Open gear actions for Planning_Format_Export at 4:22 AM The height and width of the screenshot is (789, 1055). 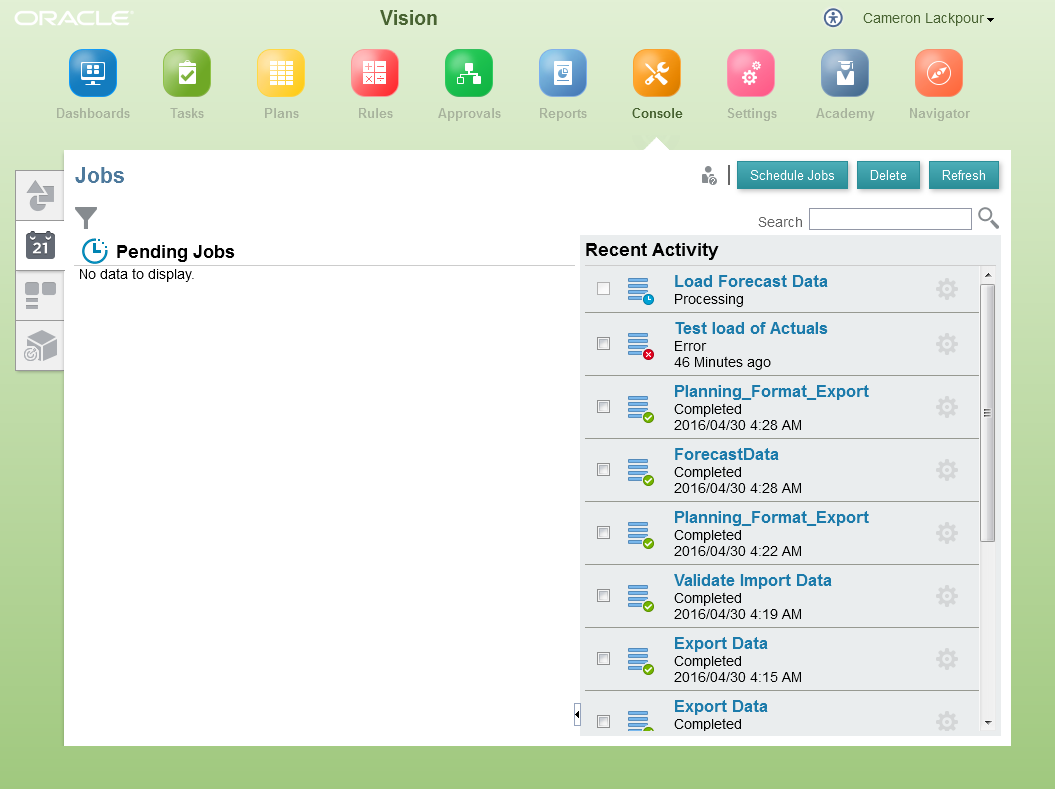tap(947, 533)
